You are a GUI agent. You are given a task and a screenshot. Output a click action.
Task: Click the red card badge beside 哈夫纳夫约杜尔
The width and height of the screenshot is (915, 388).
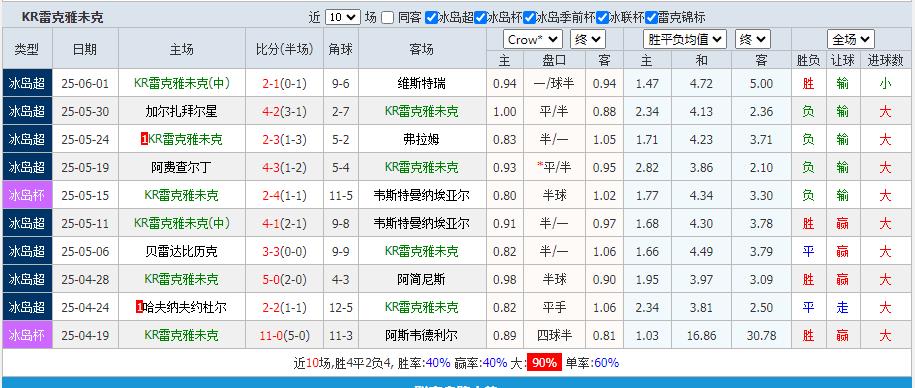click(x=139, y=307)
